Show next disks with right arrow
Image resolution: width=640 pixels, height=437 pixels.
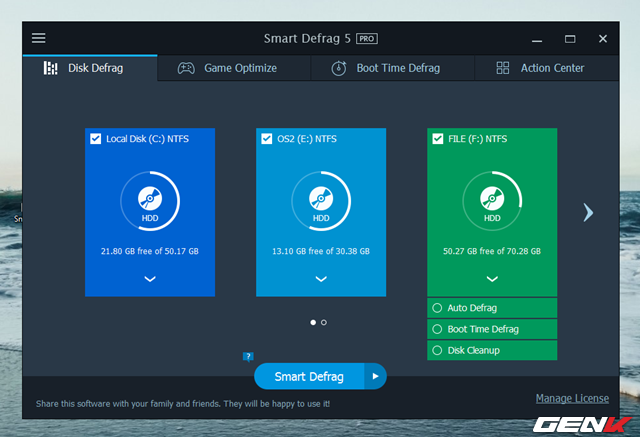pos(588,213)
